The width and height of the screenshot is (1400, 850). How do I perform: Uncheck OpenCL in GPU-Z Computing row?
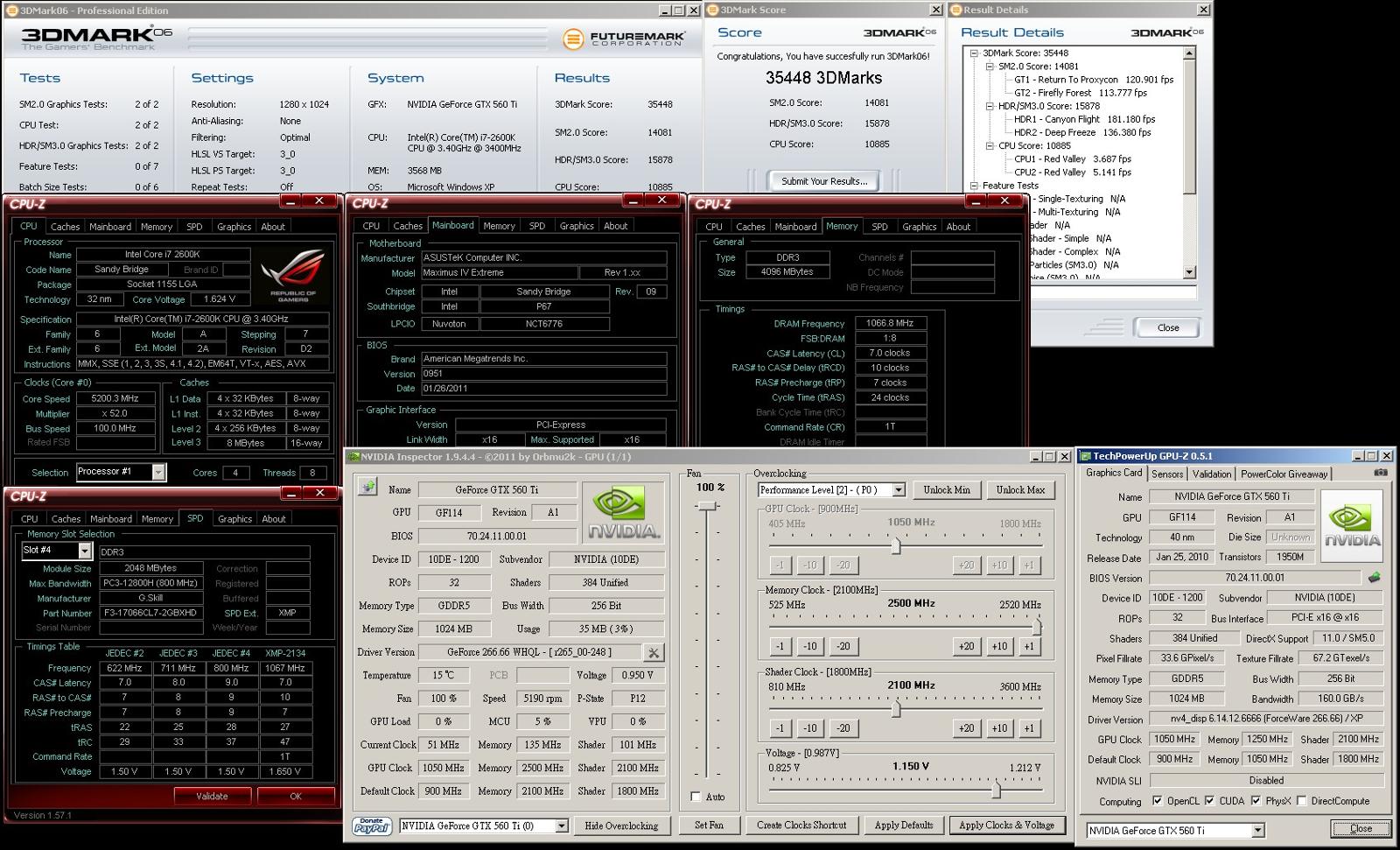point(1158,801)
